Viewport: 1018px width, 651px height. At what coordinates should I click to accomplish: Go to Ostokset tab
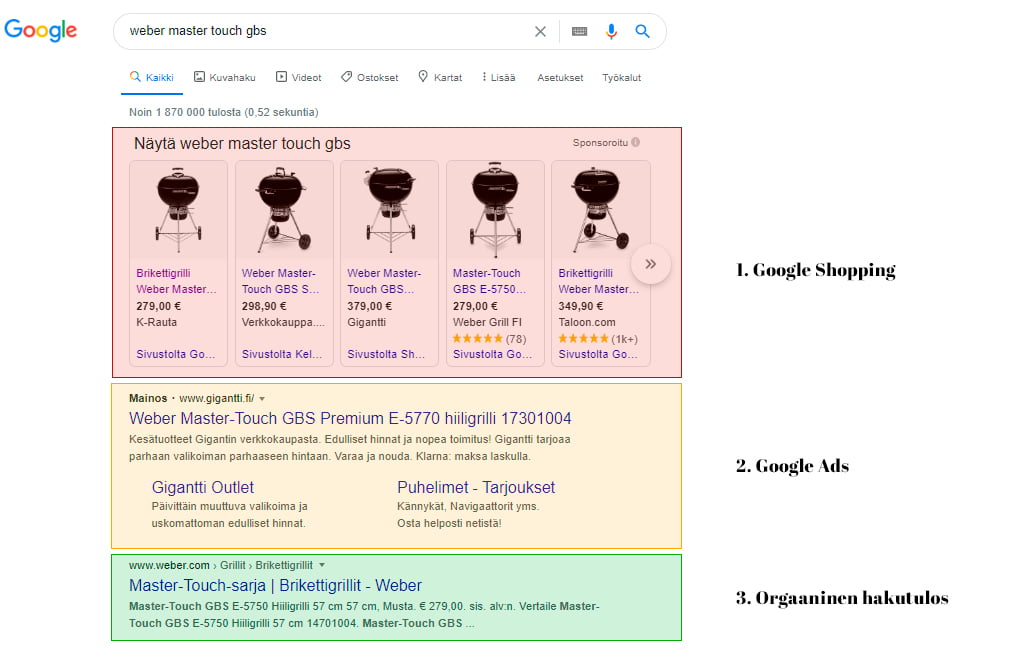(369, 77)
